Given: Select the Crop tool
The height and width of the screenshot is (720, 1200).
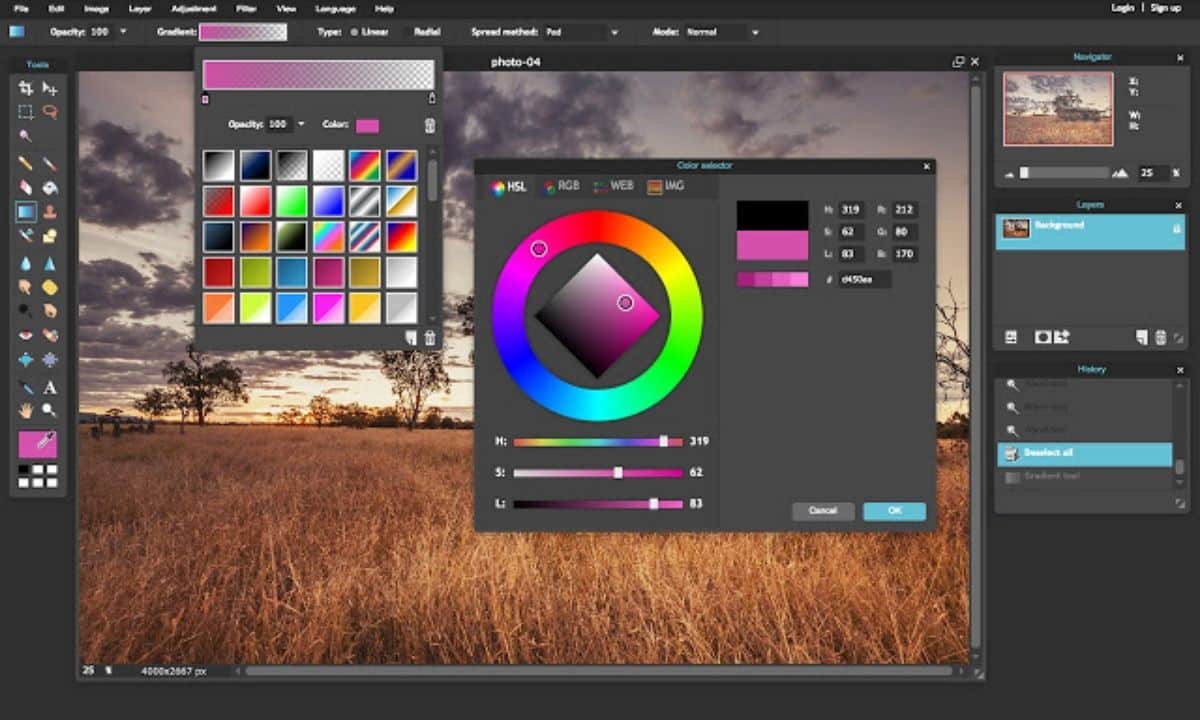Looking at the screenshot, I should click(26, 88).
